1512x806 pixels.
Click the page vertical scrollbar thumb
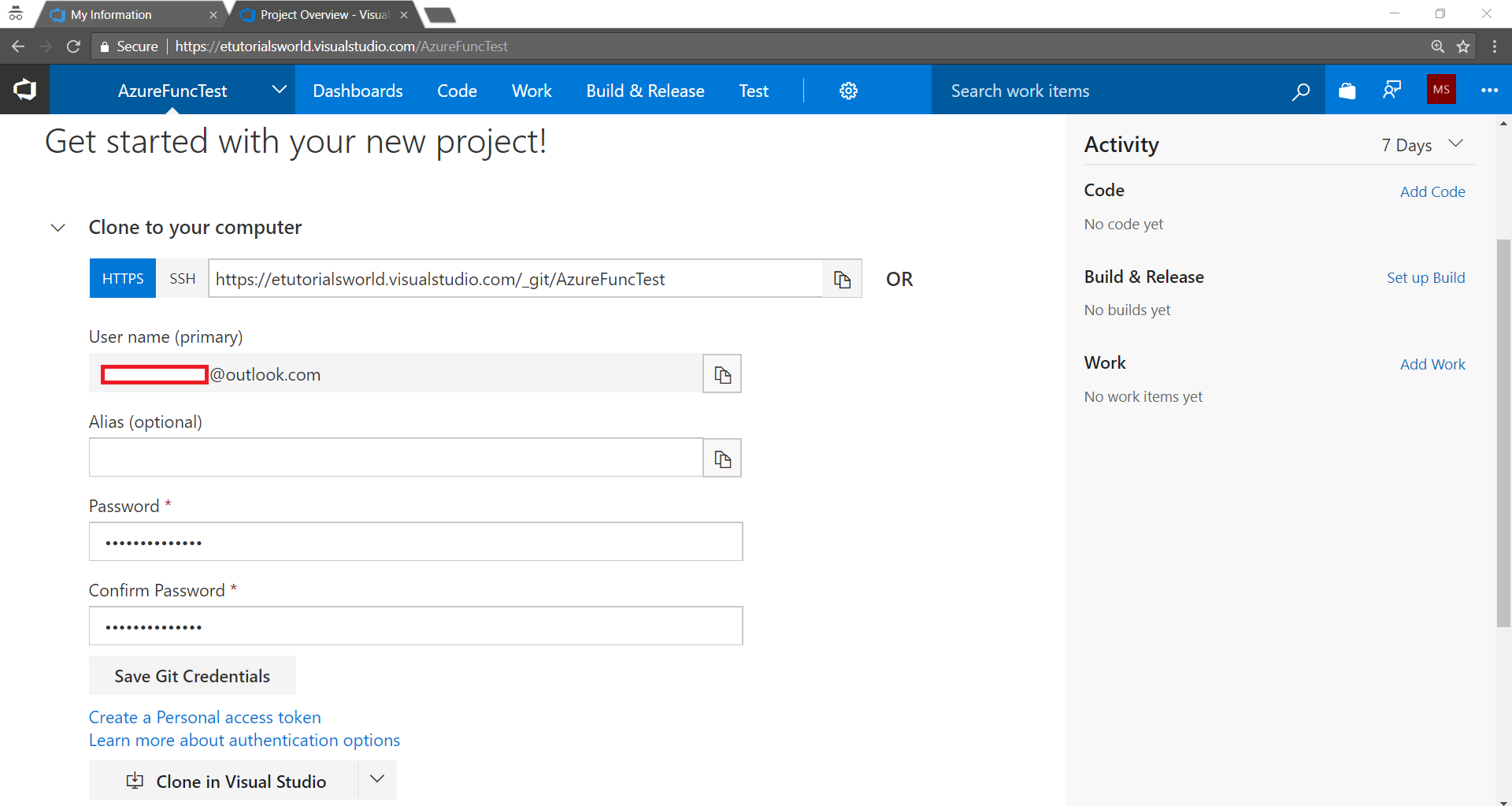1503,433
